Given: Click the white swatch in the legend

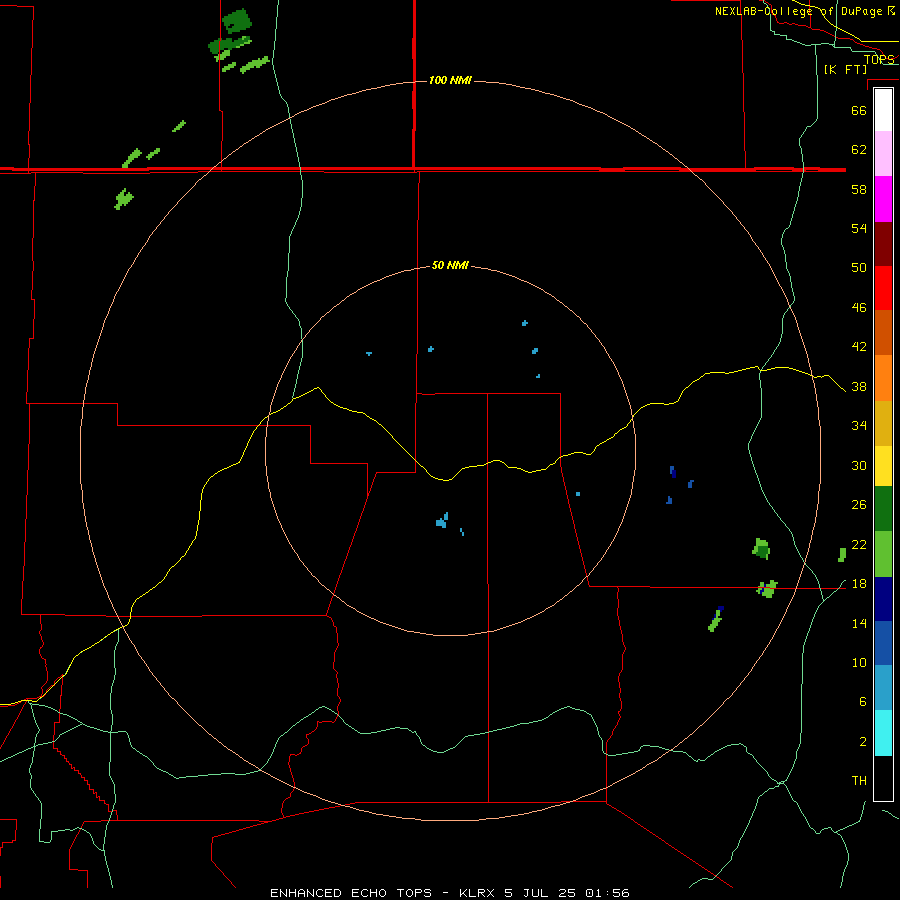Looking at the screenshot, I should point(883,110).
